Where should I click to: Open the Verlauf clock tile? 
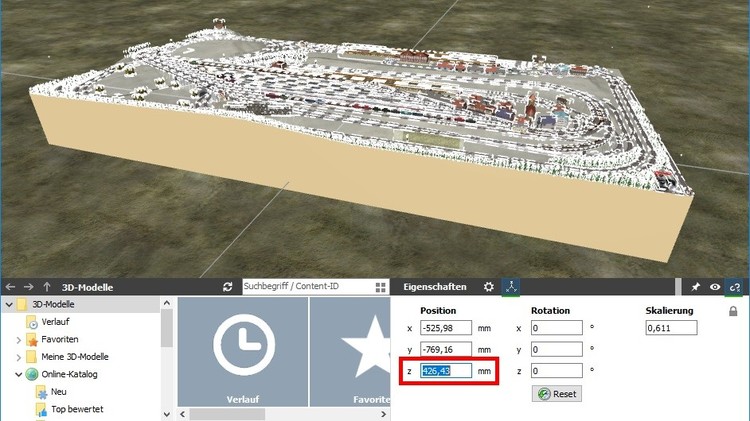(x=243, y=352)
